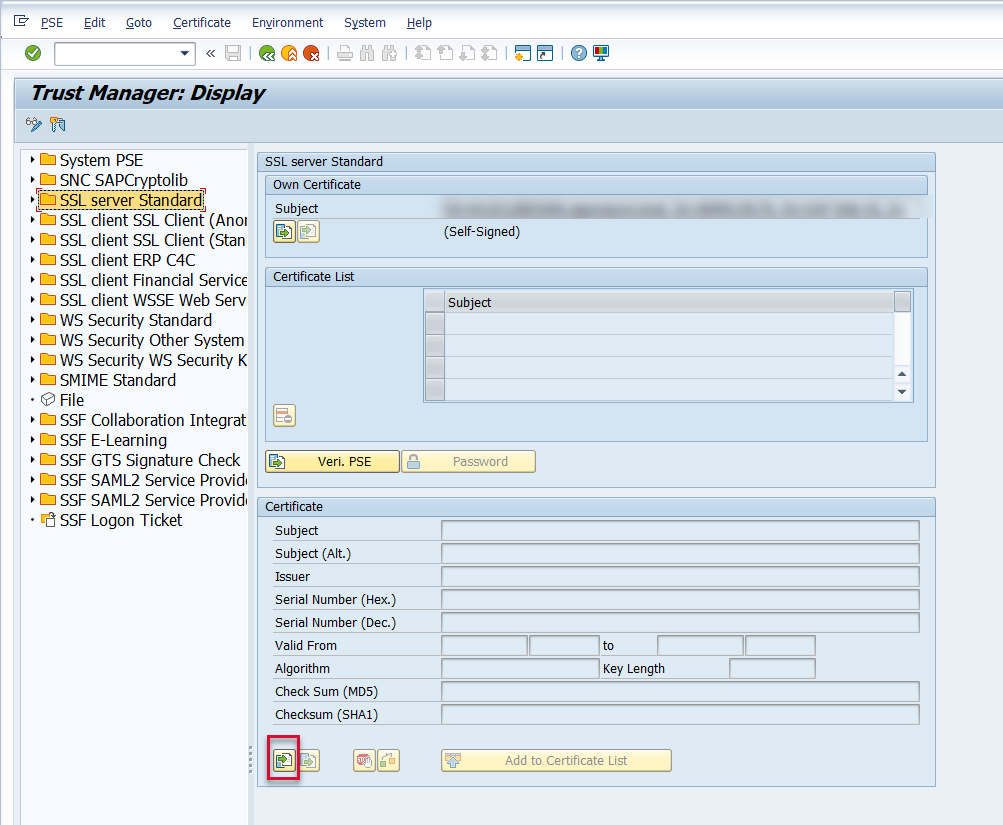Click the Create new session icon
Viewport: 1003px width, 825px height.
pyautogui.click(x=521, y=53)
